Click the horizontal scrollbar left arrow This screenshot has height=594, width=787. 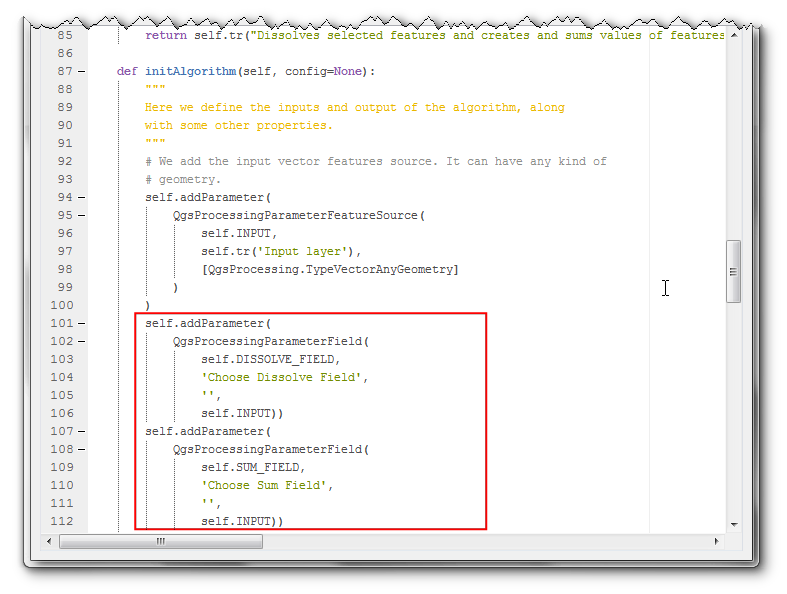point(50,541)
